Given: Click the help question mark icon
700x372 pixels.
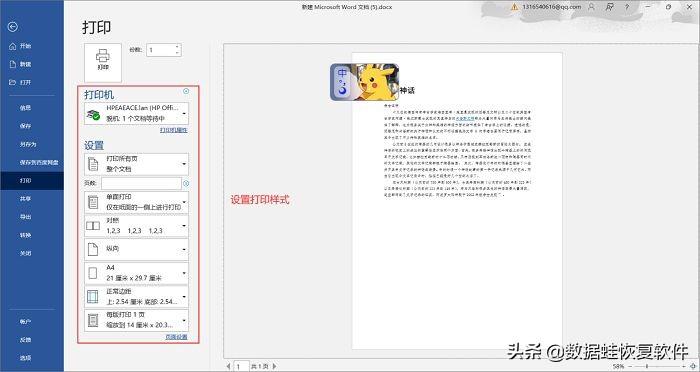Looking at the screenshot, I should (x=627, y=7).
